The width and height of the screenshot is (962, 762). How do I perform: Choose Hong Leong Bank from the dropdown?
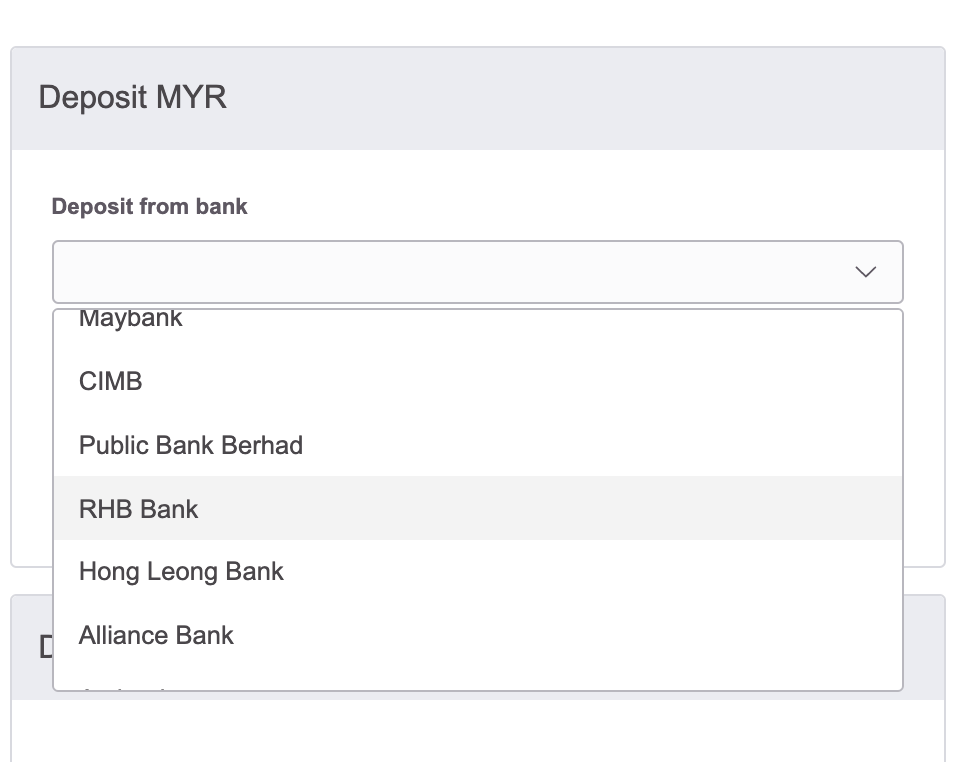click(477, 571)
